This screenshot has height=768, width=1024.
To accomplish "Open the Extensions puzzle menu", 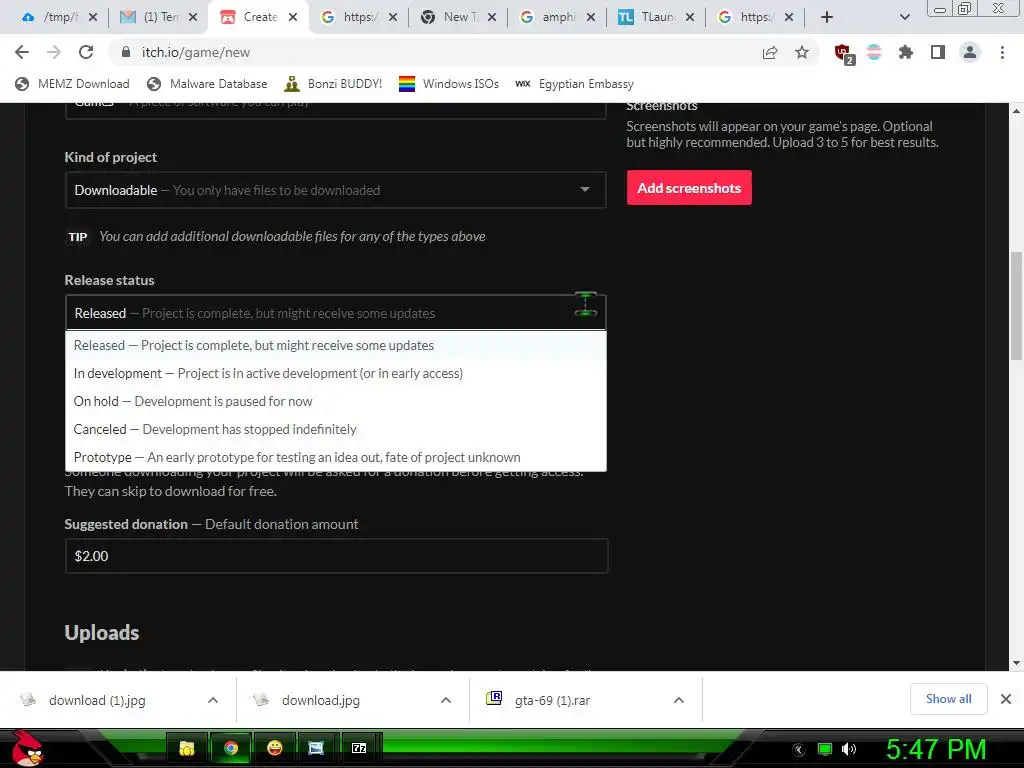I will point(906,52).
